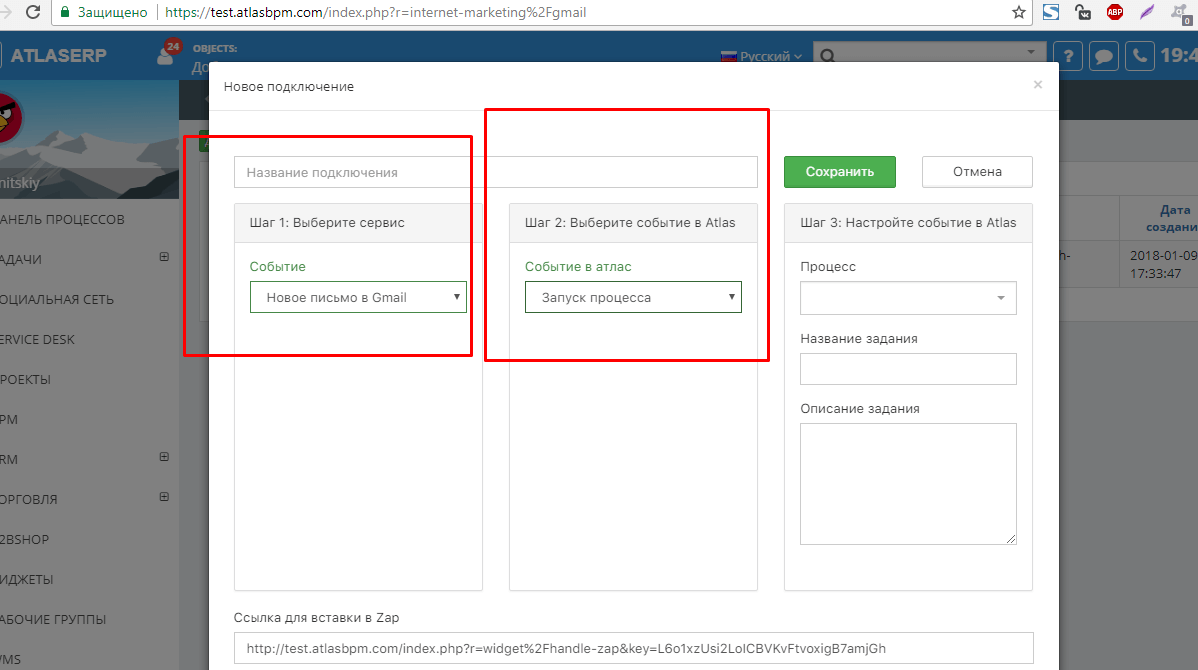Click the Сохранить button
The width and height of the screenshot is (1198, 670).
[840, 172]
